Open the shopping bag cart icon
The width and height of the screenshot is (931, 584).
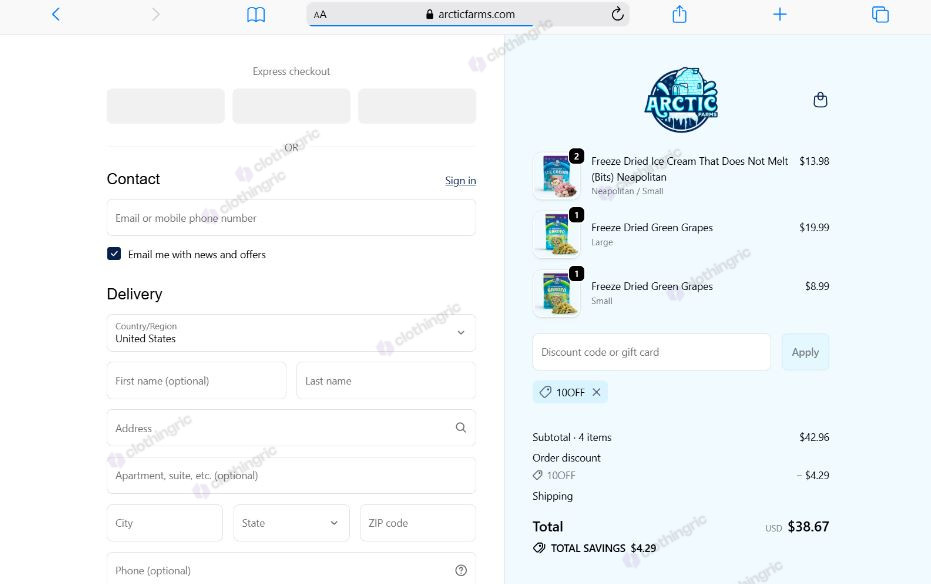click(x=820, y=100)
